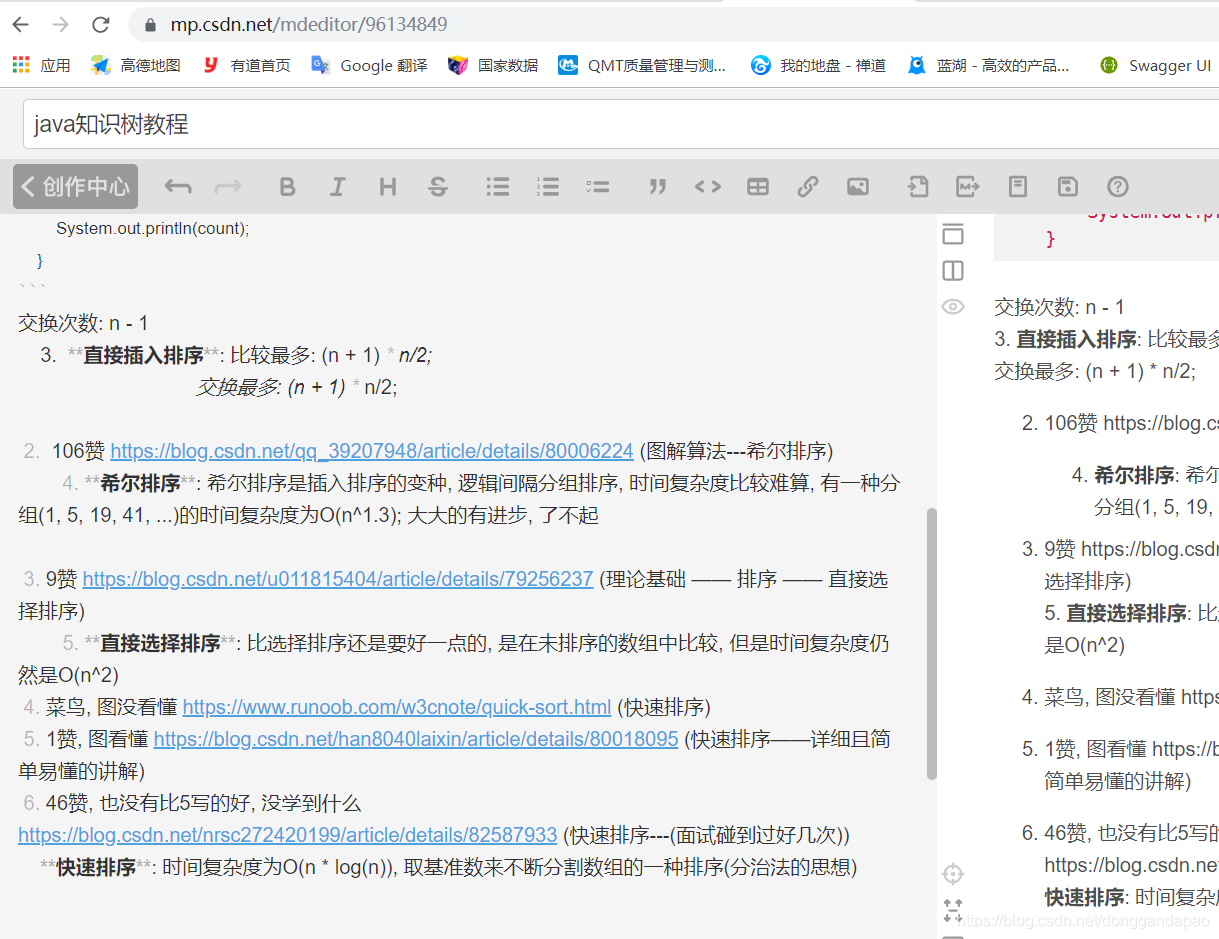Click 菜鸟, 图没看懂 in preview pane

(x=1109, y=697)
